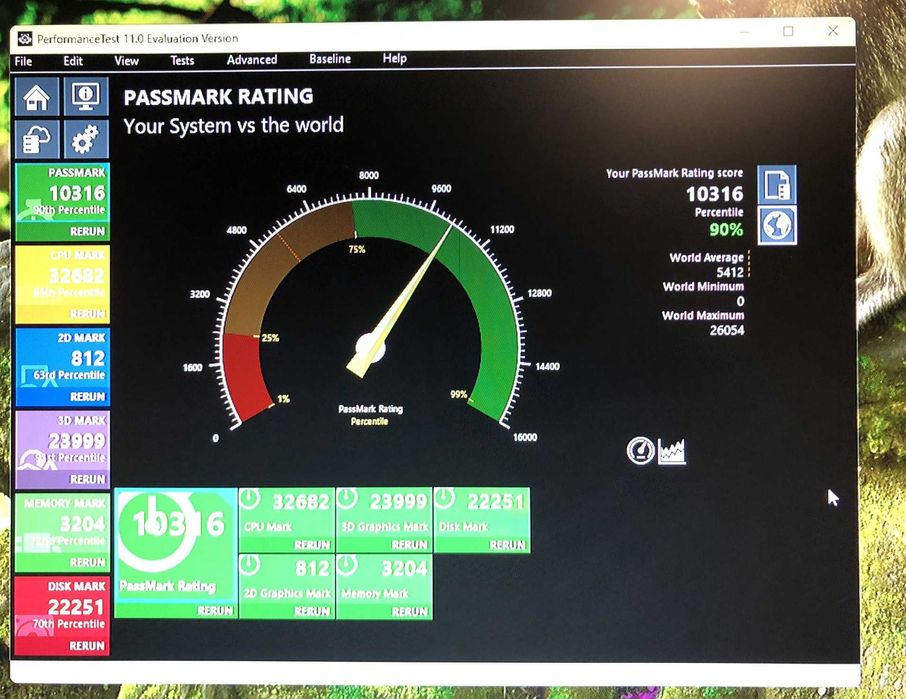Open the View menu

pos(126,61)
